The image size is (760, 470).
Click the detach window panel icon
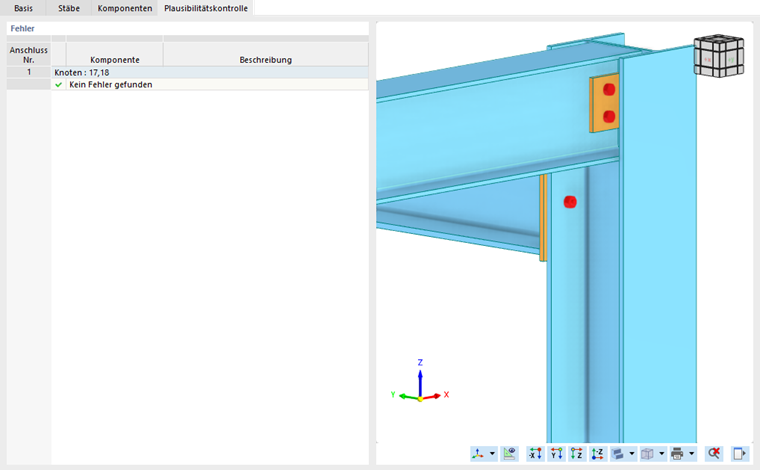(x=740, y=454)
